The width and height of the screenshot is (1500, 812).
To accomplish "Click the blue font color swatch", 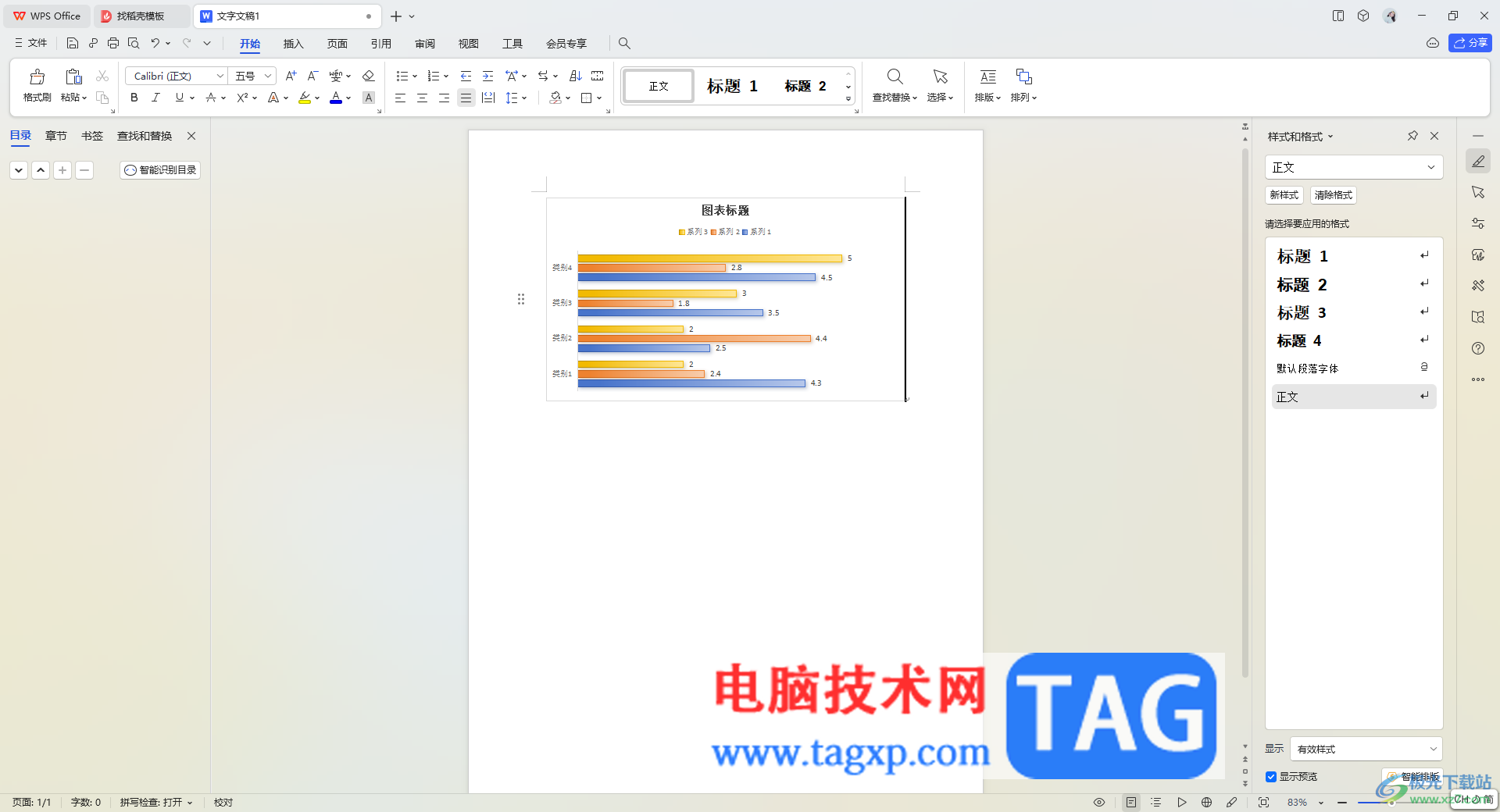I will (x=336, y=98).
